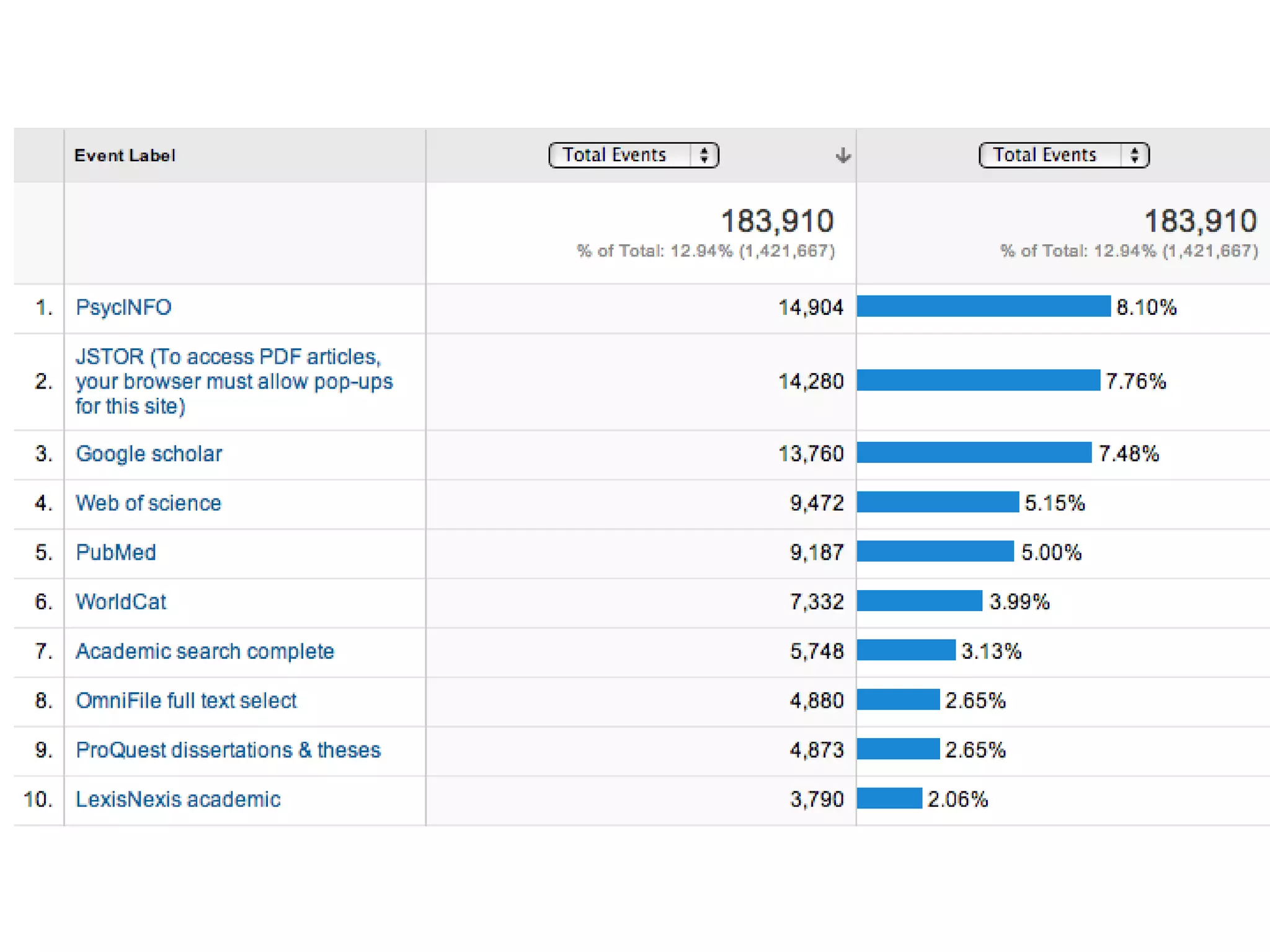Select the Web of science link
The image size is (1270, 952).
click(x=148, y=503)
